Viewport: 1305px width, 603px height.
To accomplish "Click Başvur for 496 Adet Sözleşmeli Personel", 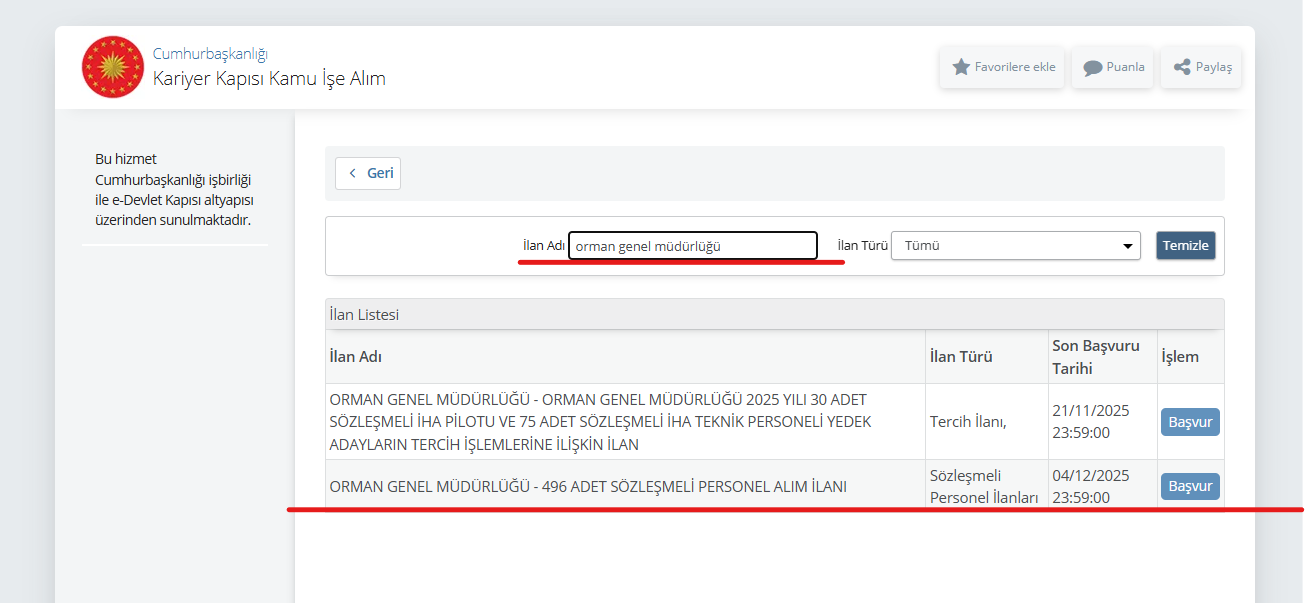I will pyautogui.click(x=1190, y=487).
